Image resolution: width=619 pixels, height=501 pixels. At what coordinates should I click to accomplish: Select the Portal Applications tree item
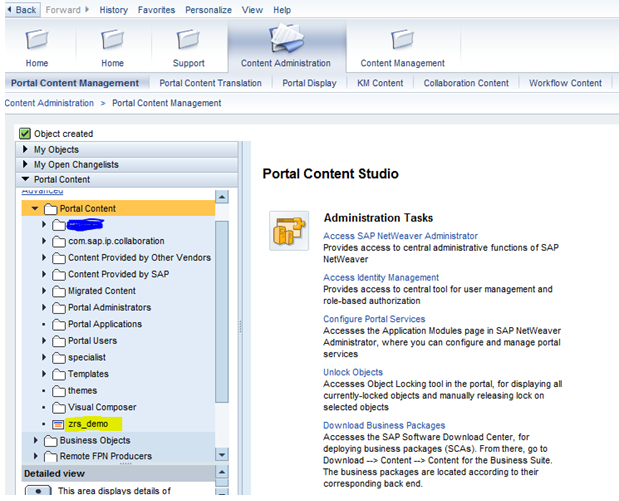[105, 324]
